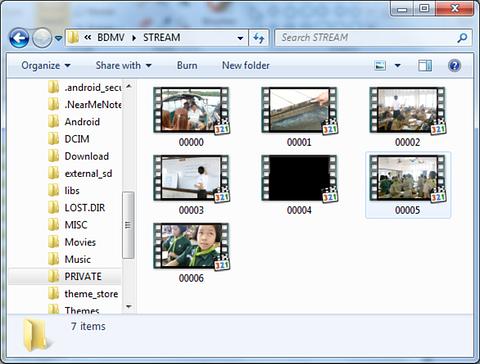The width and height of the screenshot is (480, 364).
Task: Click the search magnifier icon
Action: pos(462,38)
